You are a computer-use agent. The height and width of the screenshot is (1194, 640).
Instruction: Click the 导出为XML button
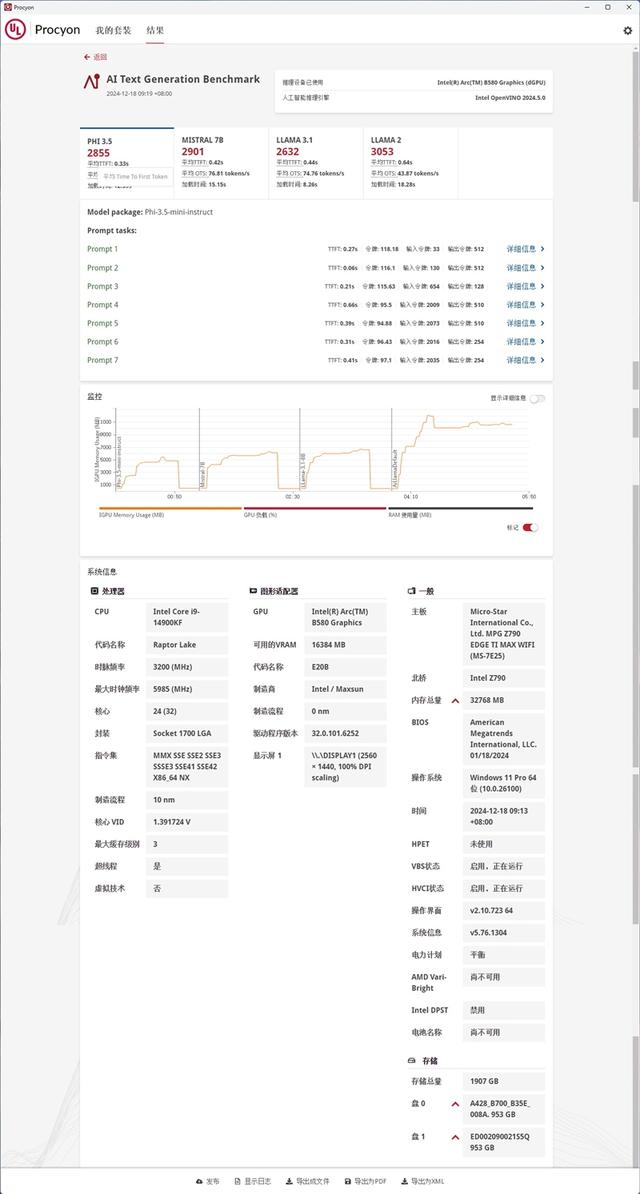click(x=422, y=1181)
